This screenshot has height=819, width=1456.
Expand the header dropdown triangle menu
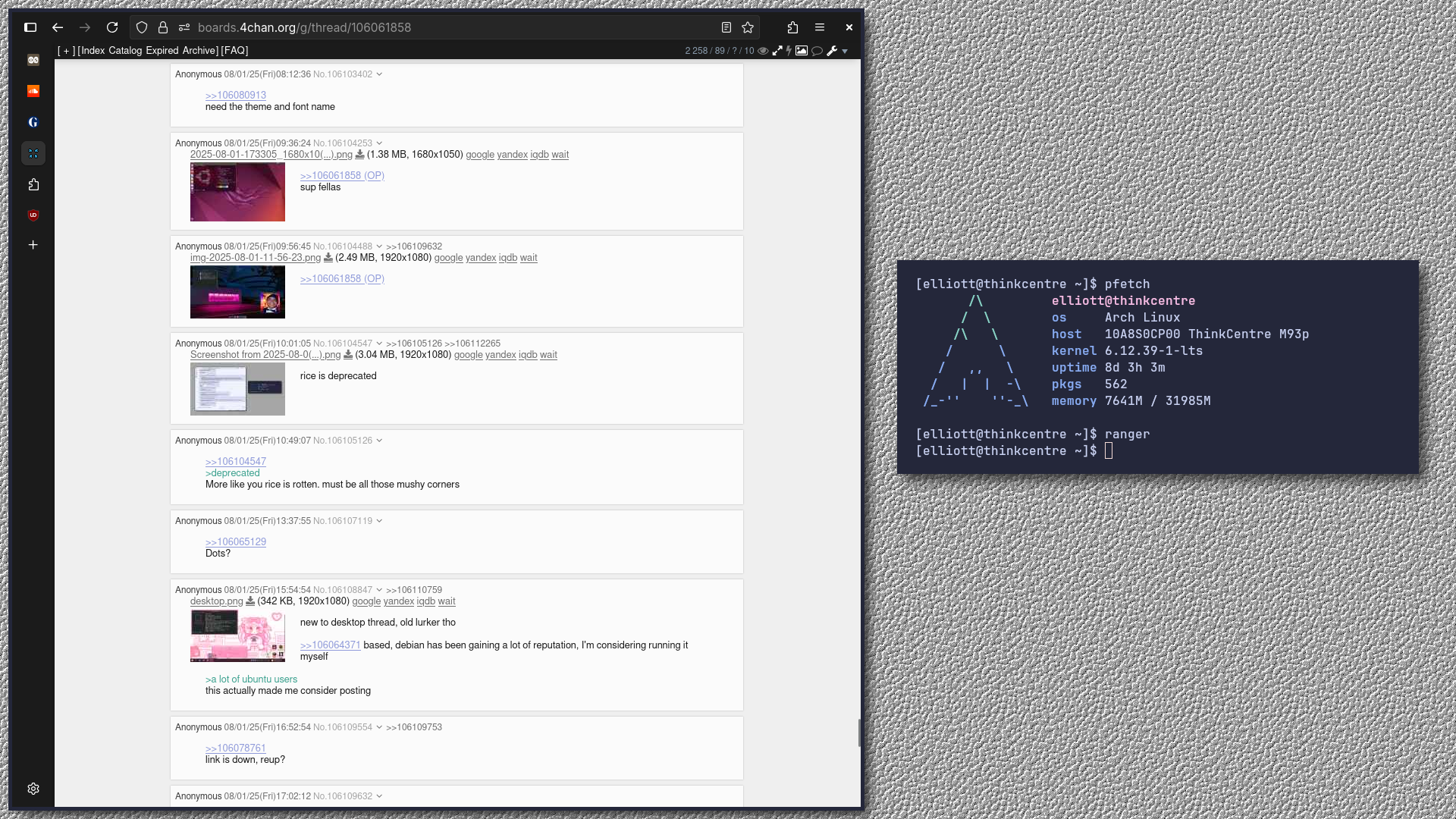[x=845, y=52]
